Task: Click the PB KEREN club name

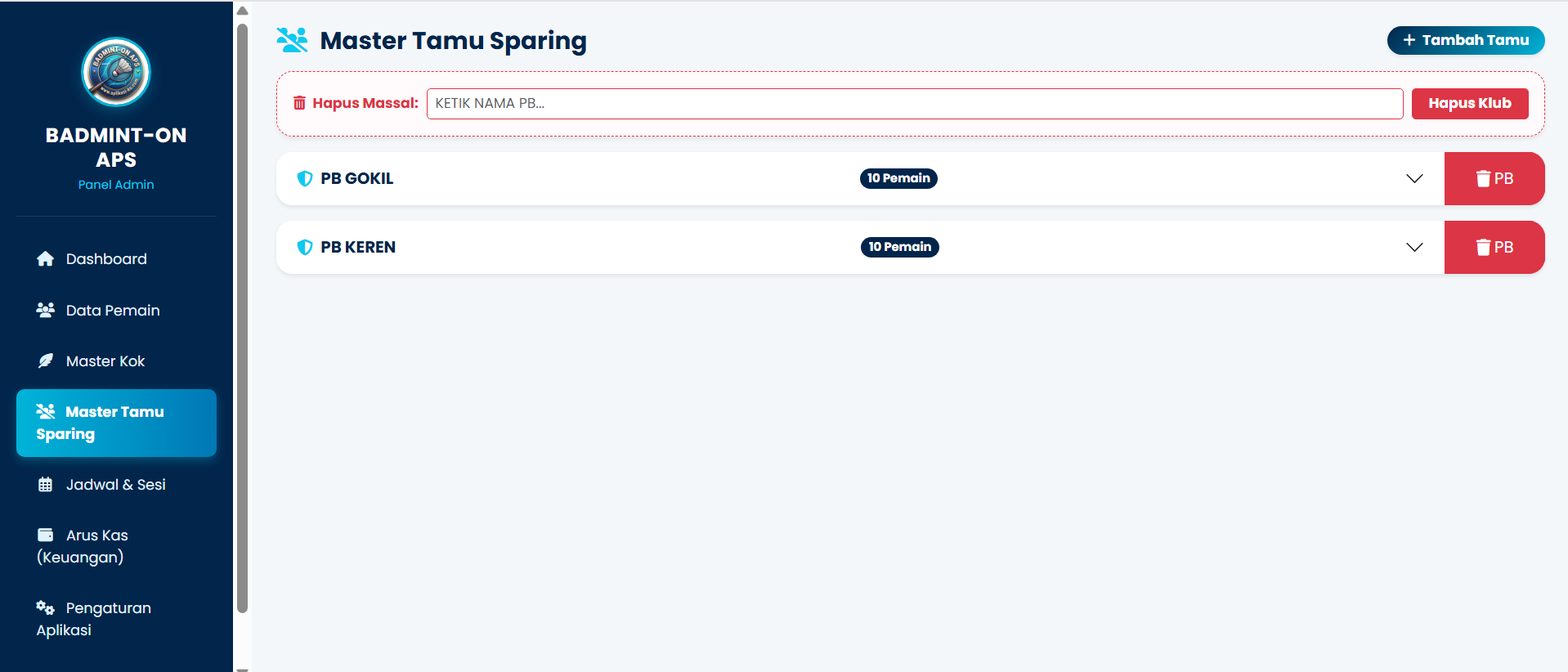Action: point(358,247)
